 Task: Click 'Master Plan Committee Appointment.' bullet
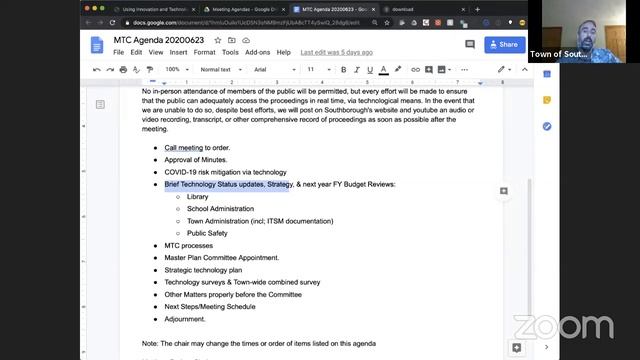[x=222, y=258]
